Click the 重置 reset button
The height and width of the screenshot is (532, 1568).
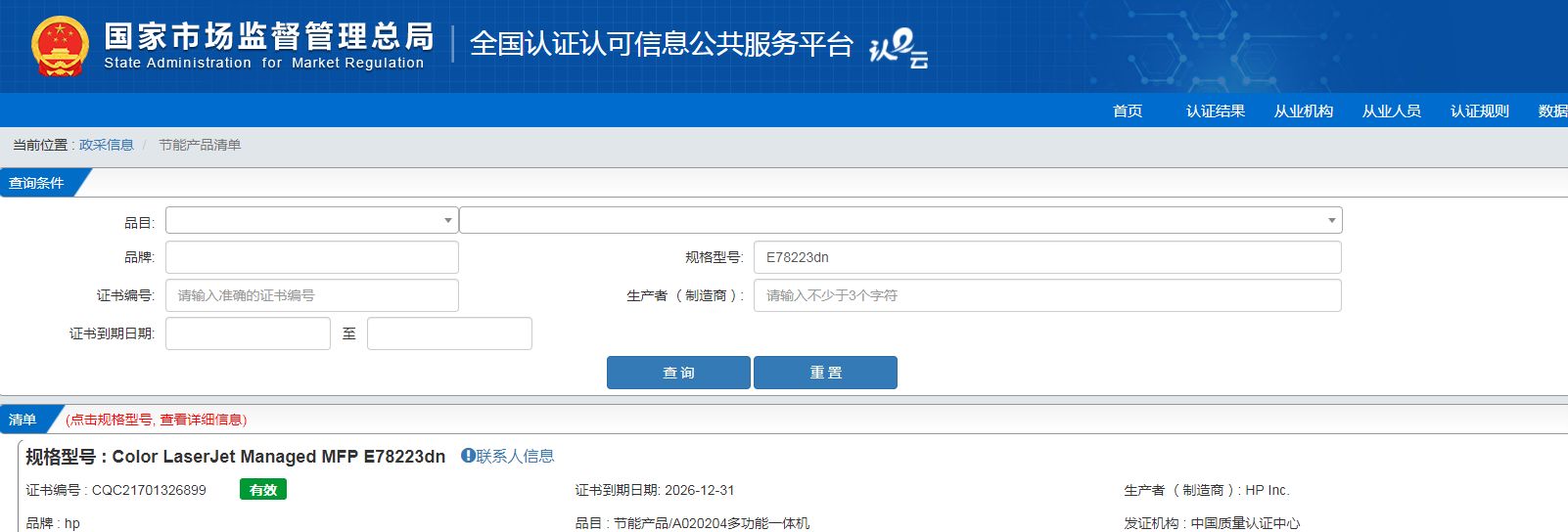tap(825, 373)
